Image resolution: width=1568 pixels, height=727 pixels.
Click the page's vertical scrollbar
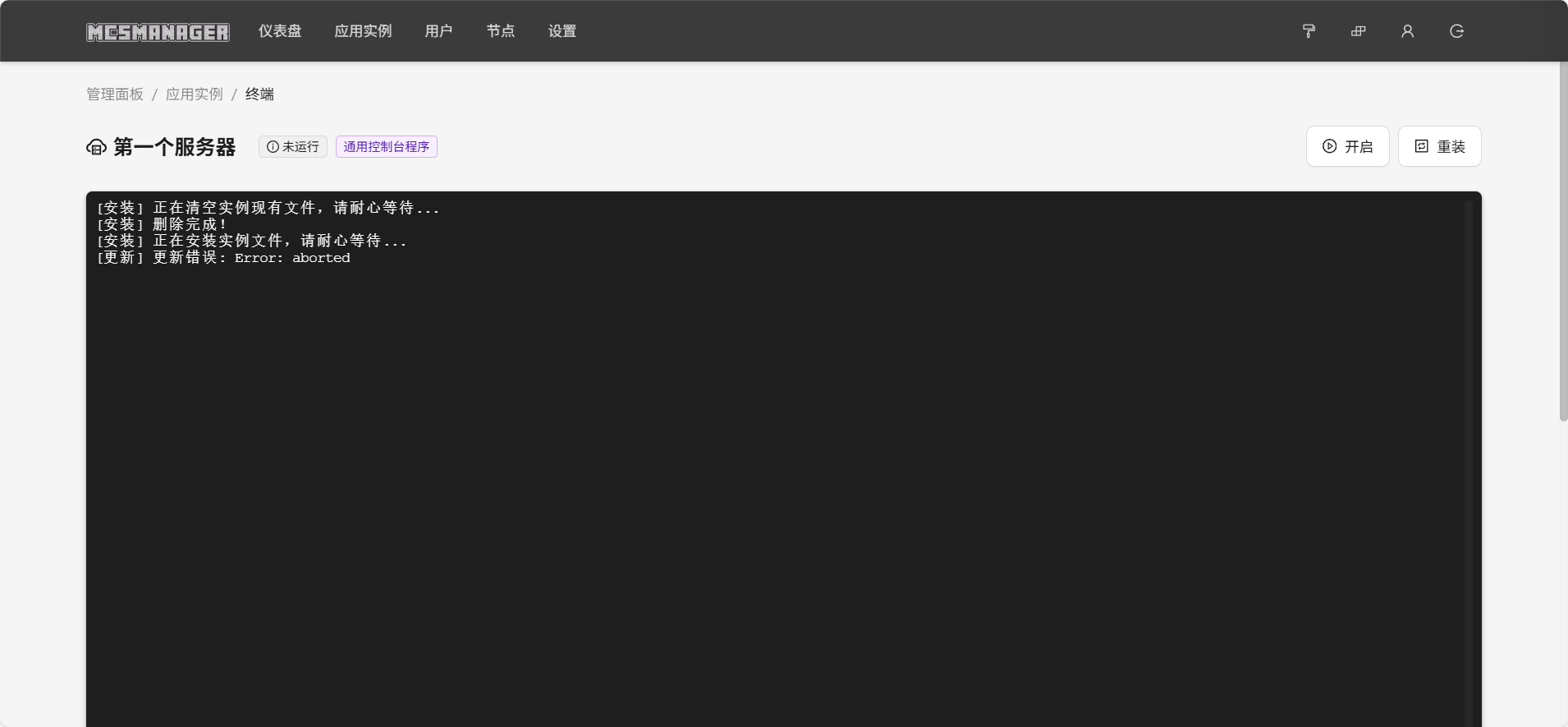pyautogui.click(x=1563, y=246)
